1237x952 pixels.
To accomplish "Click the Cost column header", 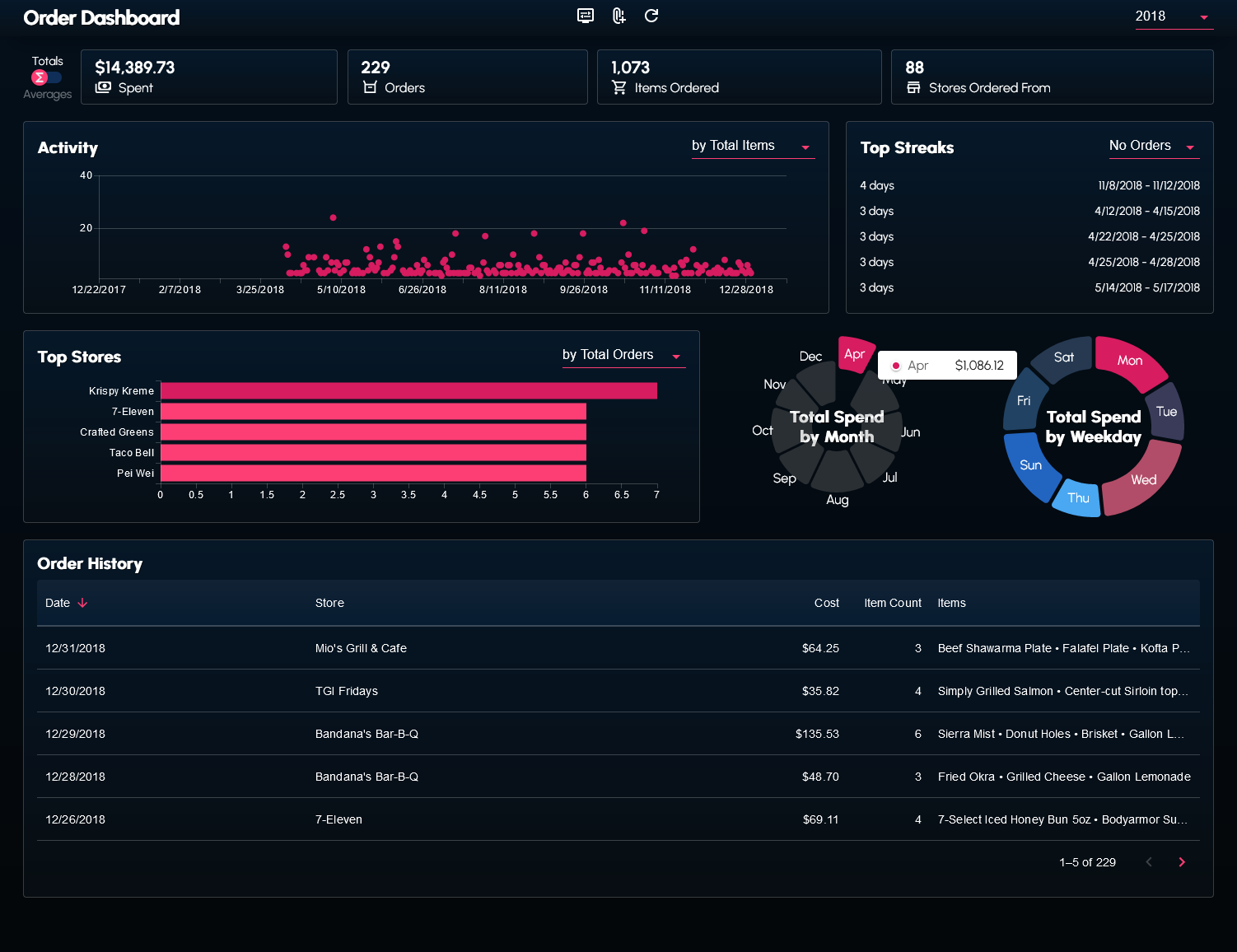I will click(826, 603).
